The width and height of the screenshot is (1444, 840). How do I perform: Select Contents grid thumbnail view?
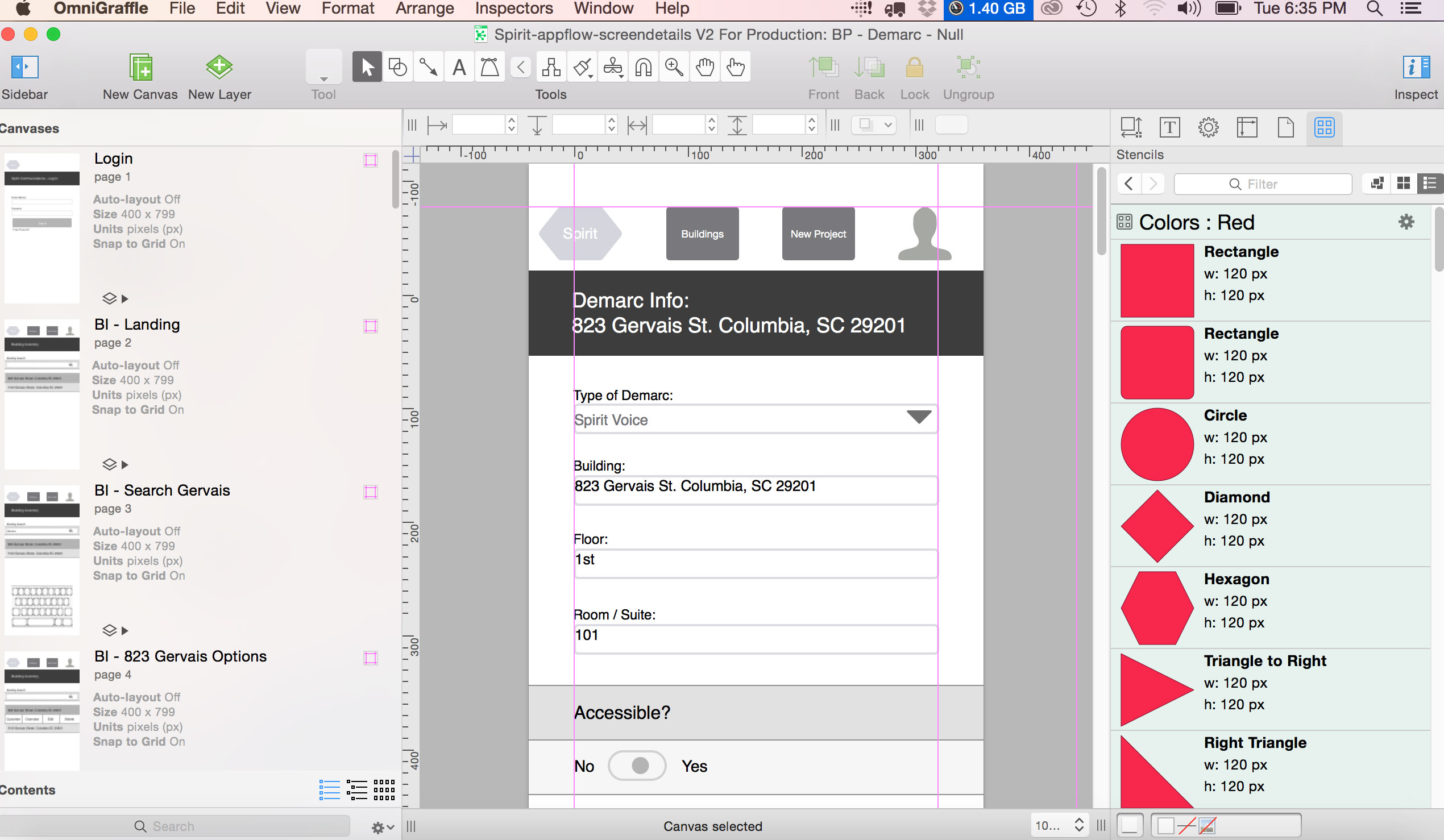[384, 790]
